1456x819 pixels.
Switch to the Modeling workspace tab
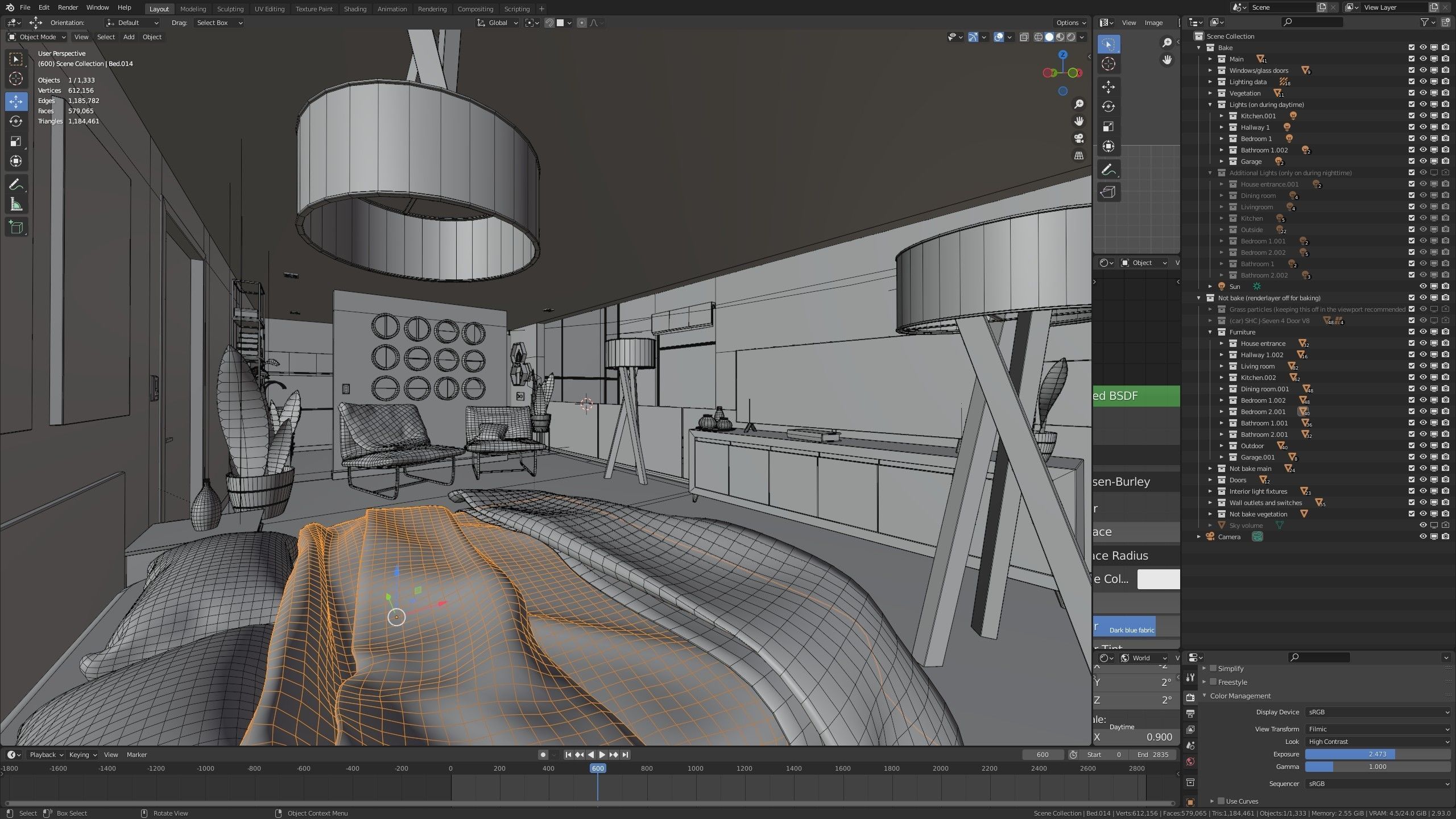tap(193, 9)
